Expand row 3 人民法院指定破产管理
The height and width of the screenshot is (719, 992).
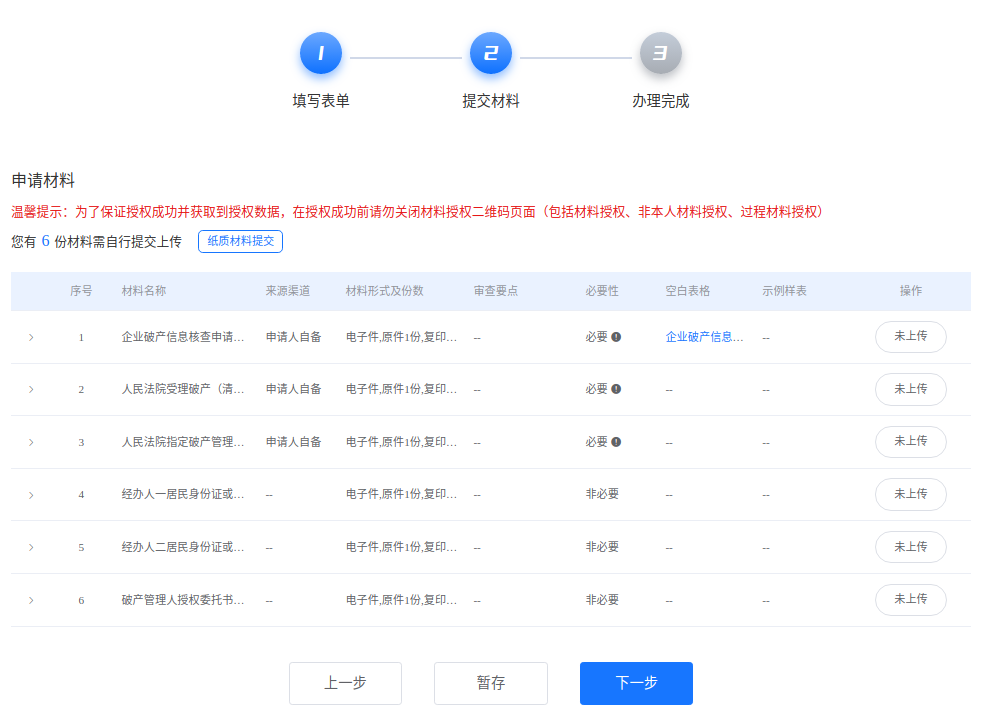click(x=31, y=442)
